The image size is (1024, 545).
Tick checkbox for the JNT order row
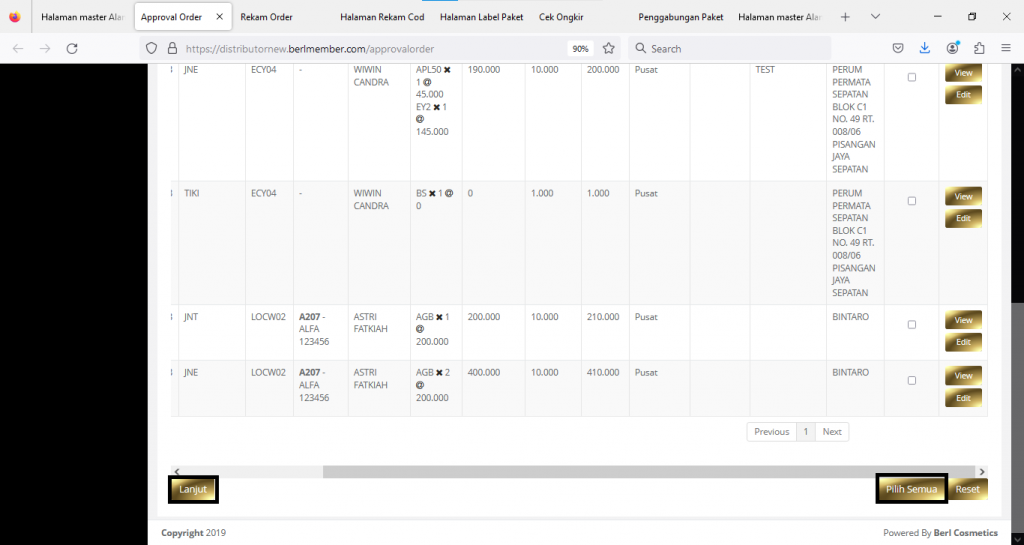tap(911, 325)
